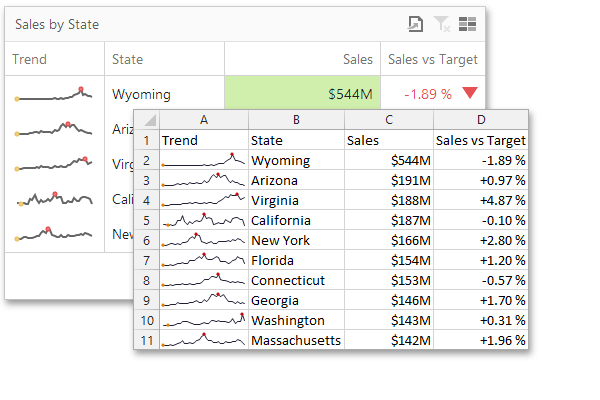Select row 9 header in spreadsheet
The width and height of the screenshot is (600, 400).
147,300
